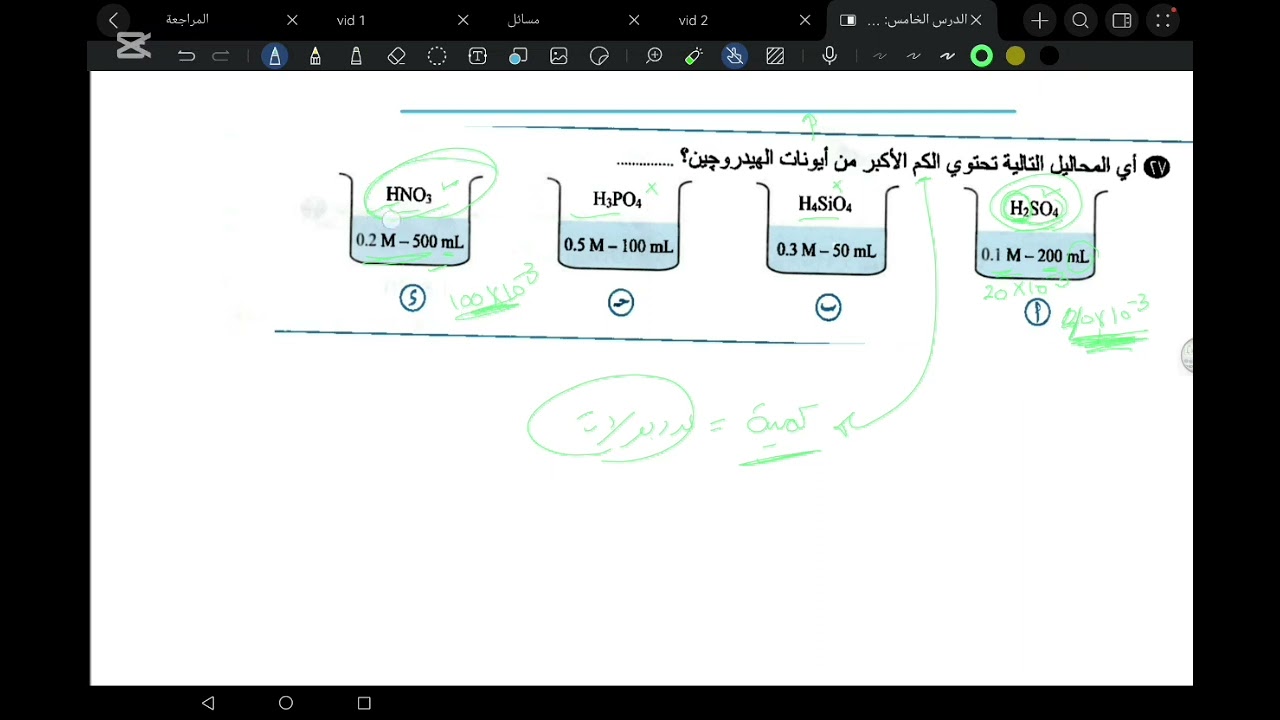Switch to the vid 2 tab
1280x720 pixels.
pyautogui.click(x=693, y=20)
